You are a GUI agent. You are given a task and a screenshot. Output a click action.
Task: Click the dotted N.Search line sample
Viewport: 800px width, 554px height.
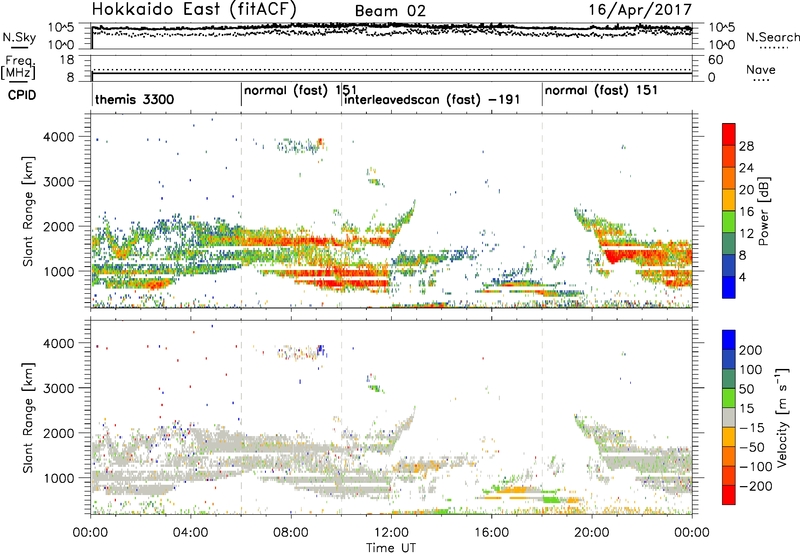[773, 48]
